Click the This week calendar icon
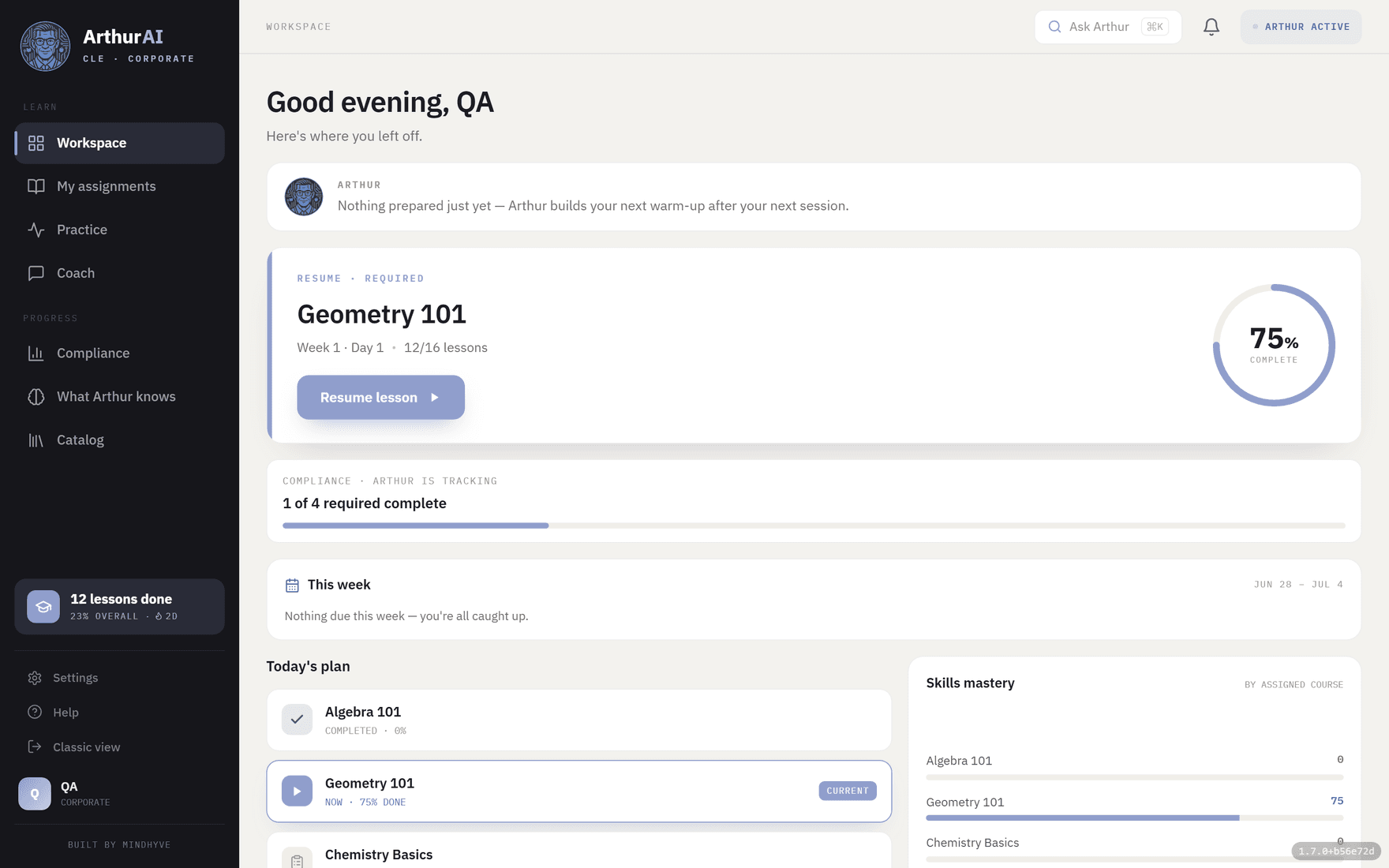The height and width of the screenshot is (868, 1389). [292, 586]
